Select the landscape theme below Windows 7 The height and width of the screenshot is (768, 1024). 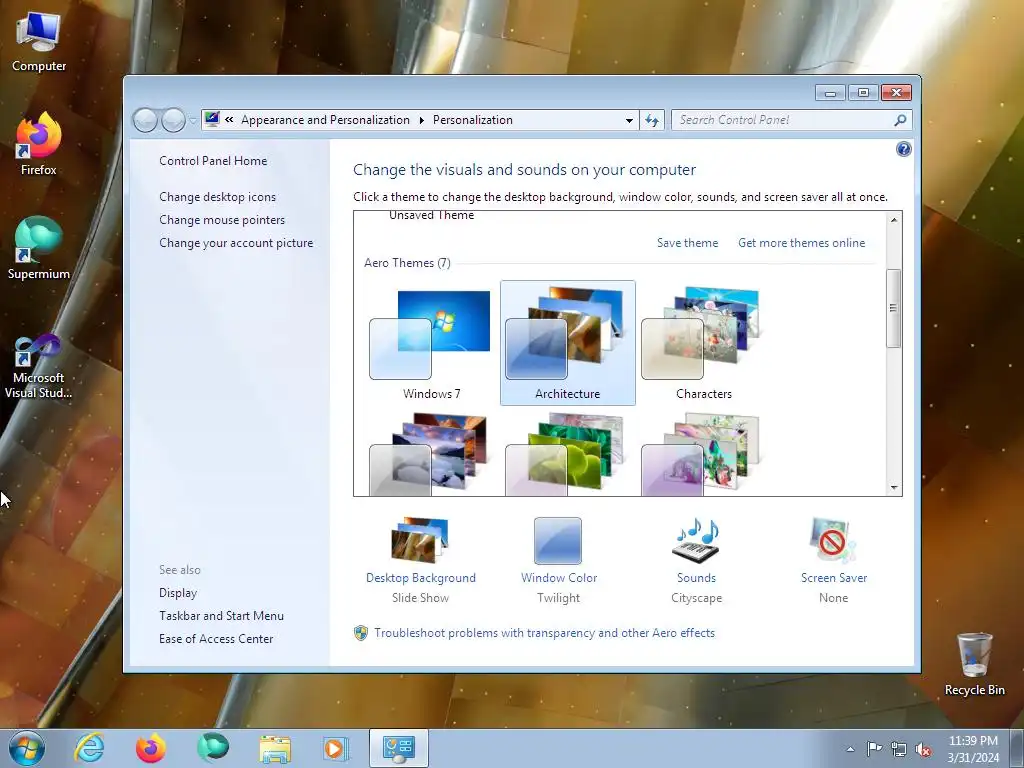click(431, 453)
